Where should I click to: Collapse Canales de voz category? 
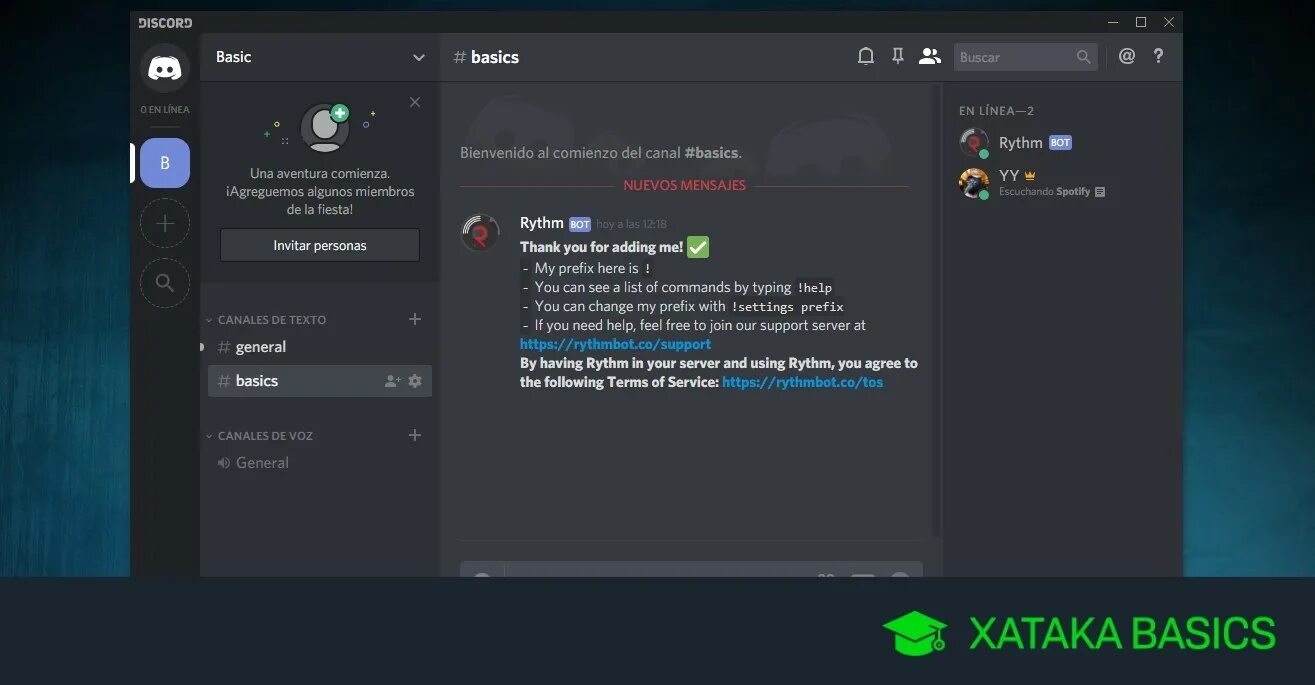tap(260, 436)
